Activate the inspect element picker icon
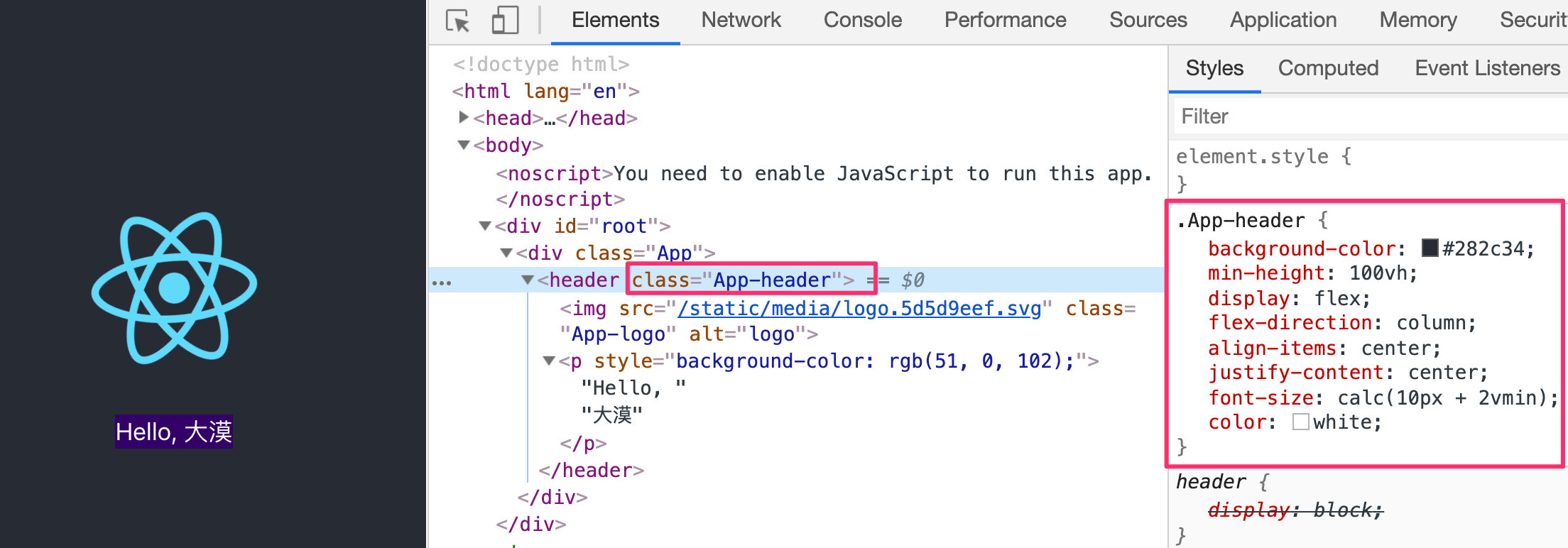 (458, 21)
